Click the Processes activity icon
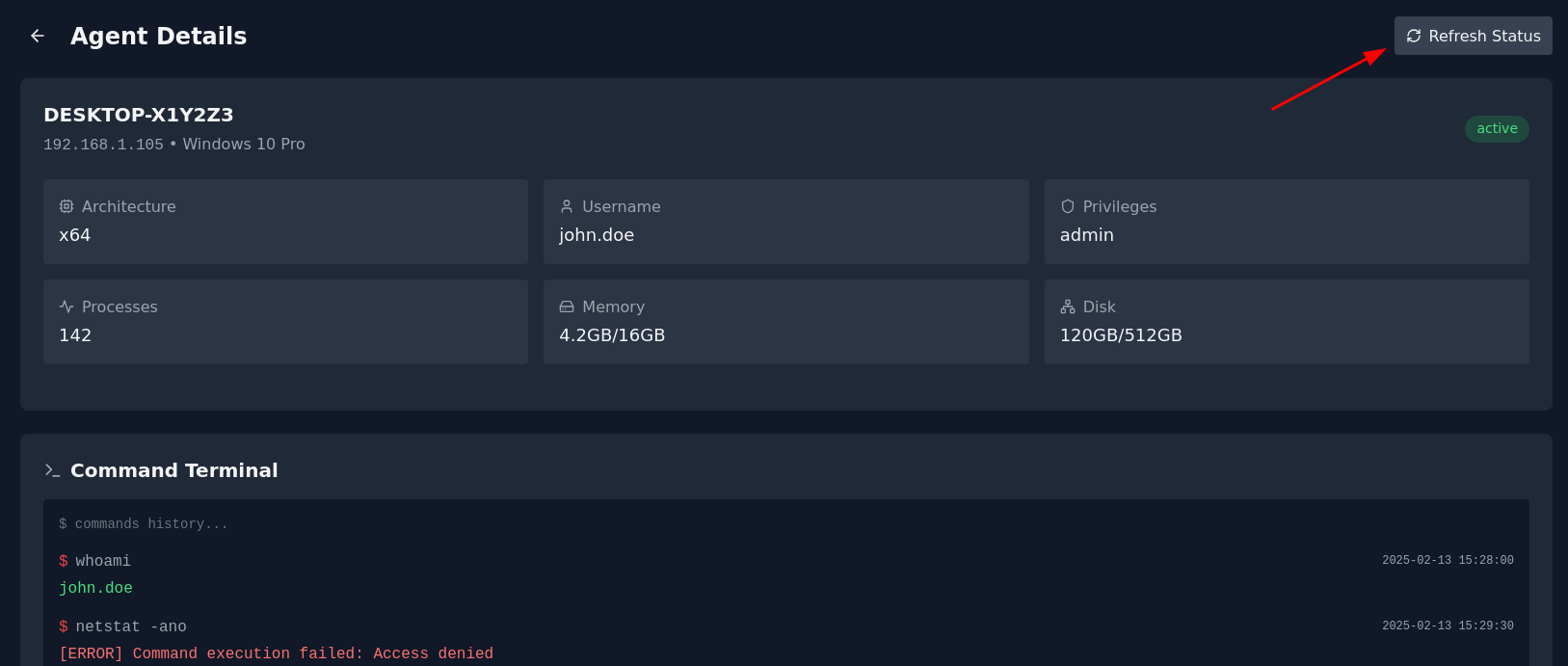This screenshot has width=1568, height=666. coord(66,306)
